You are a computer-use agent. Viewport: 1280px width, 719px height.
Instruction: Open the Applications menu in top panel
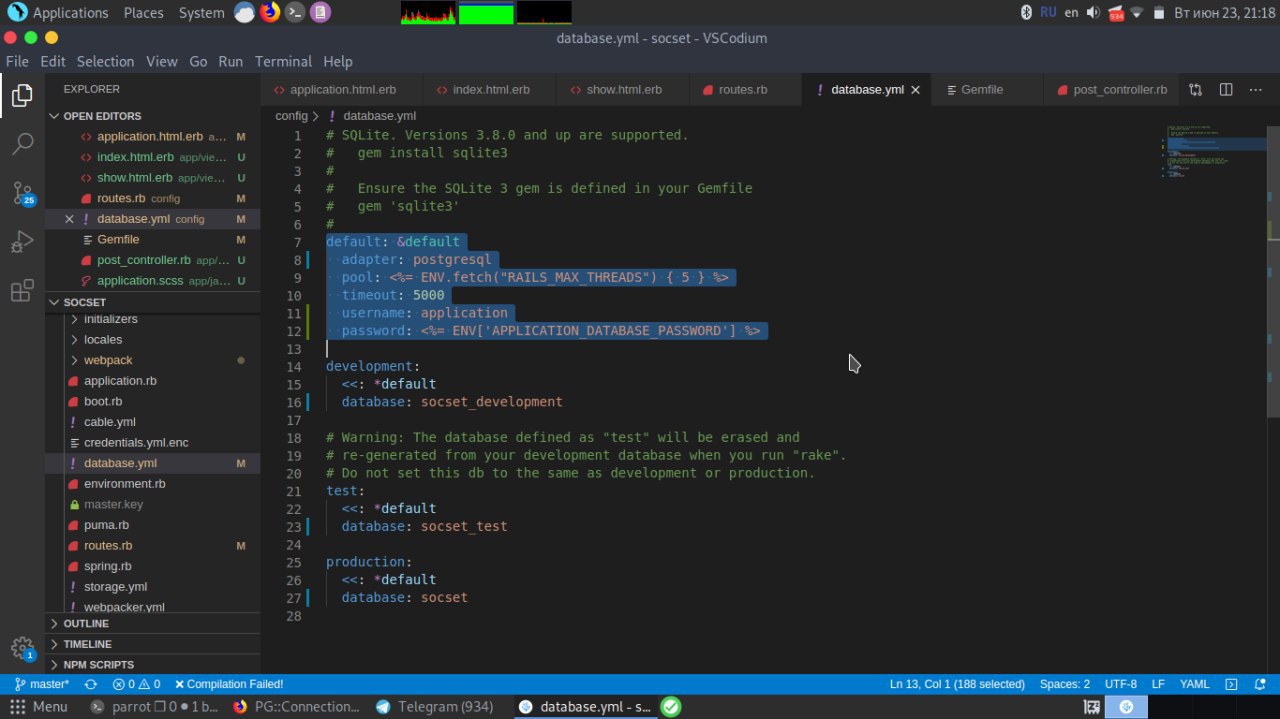(58, 12)
